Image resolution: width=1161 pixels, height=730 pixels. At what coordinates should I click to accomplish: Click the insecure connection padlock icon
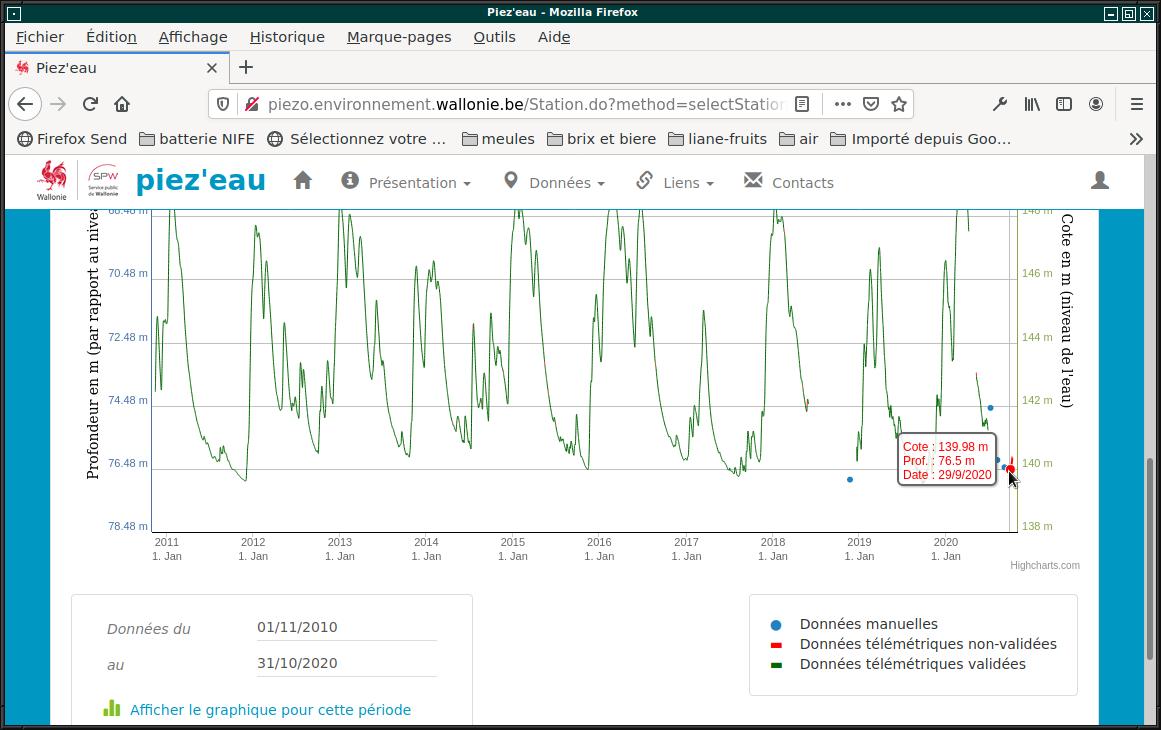(252, 104)
